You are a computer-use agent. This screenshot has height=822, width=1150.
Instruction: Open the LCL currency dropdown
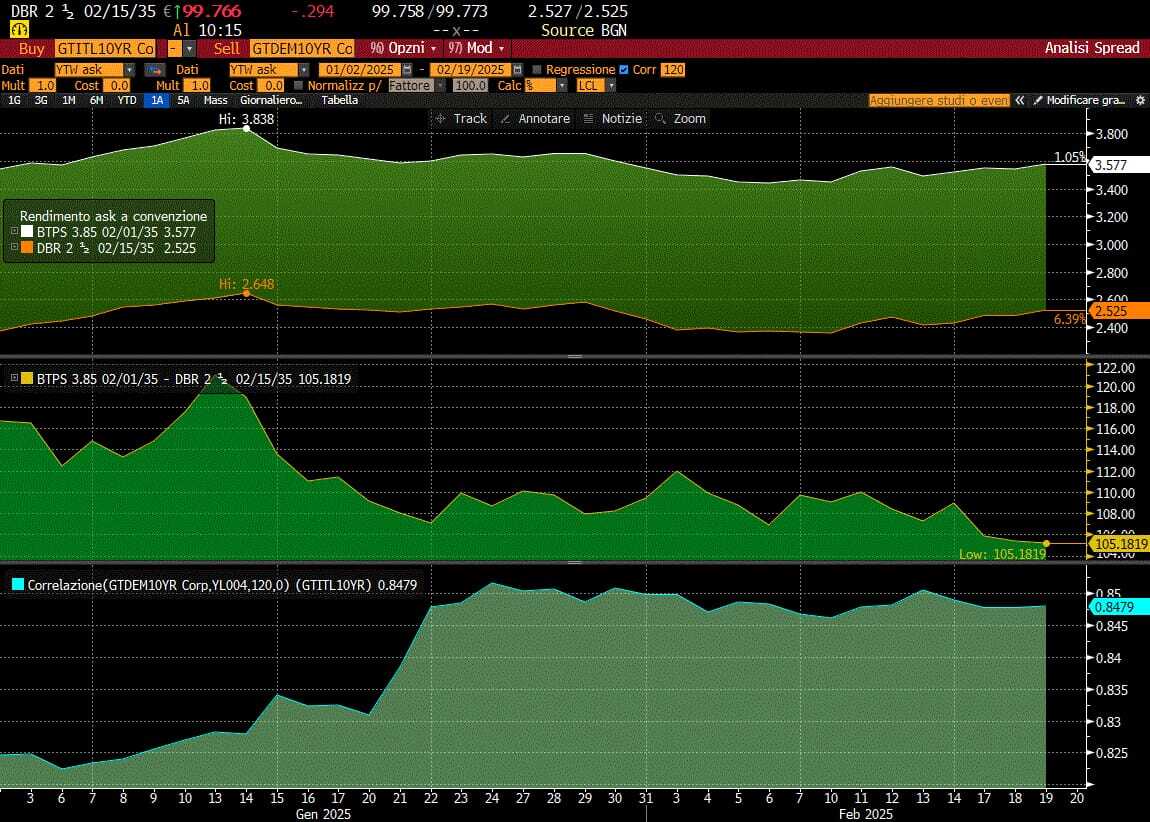coord(611,86)
